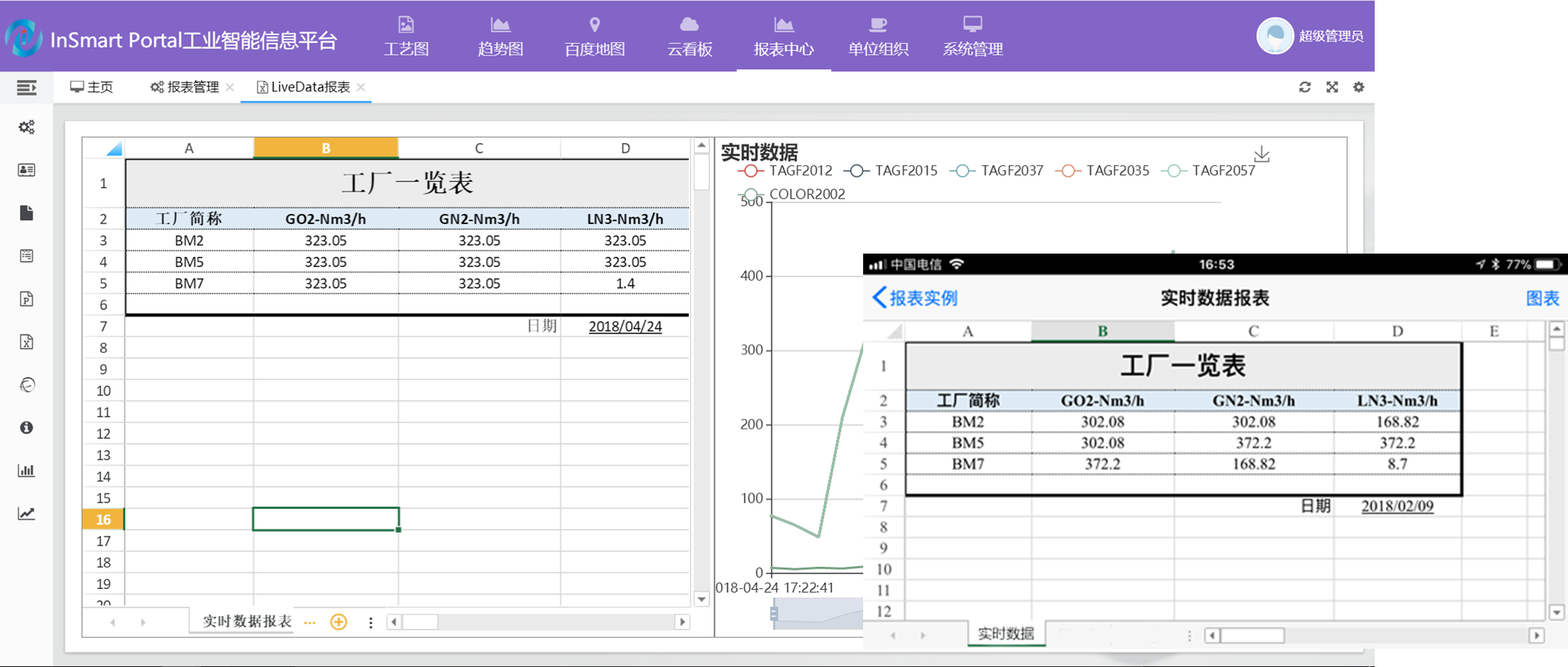This screenshot has height=667, width=1568.
Task: Click the vertical scrollbar down arrow in spreadsheet
Action: (x=702, y=599)
